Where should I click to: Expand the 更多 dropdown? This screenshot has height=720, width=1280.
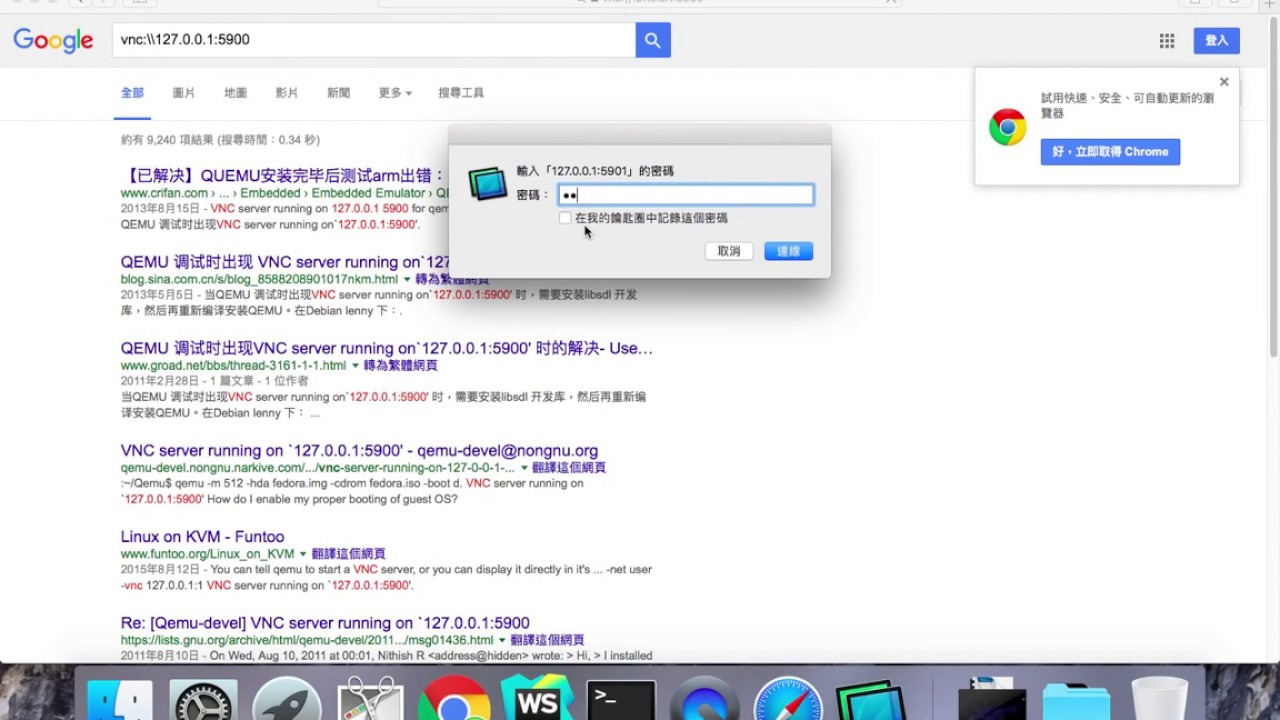point(395,93)
